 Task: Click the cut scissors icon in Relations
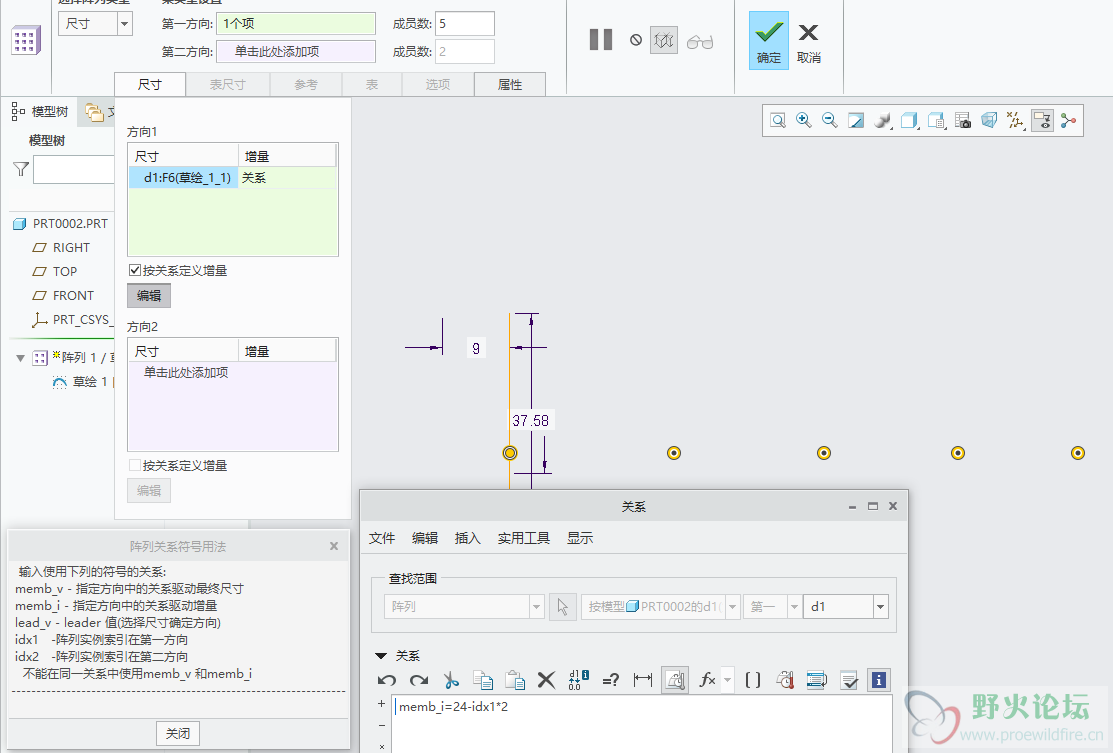[451, 680]
